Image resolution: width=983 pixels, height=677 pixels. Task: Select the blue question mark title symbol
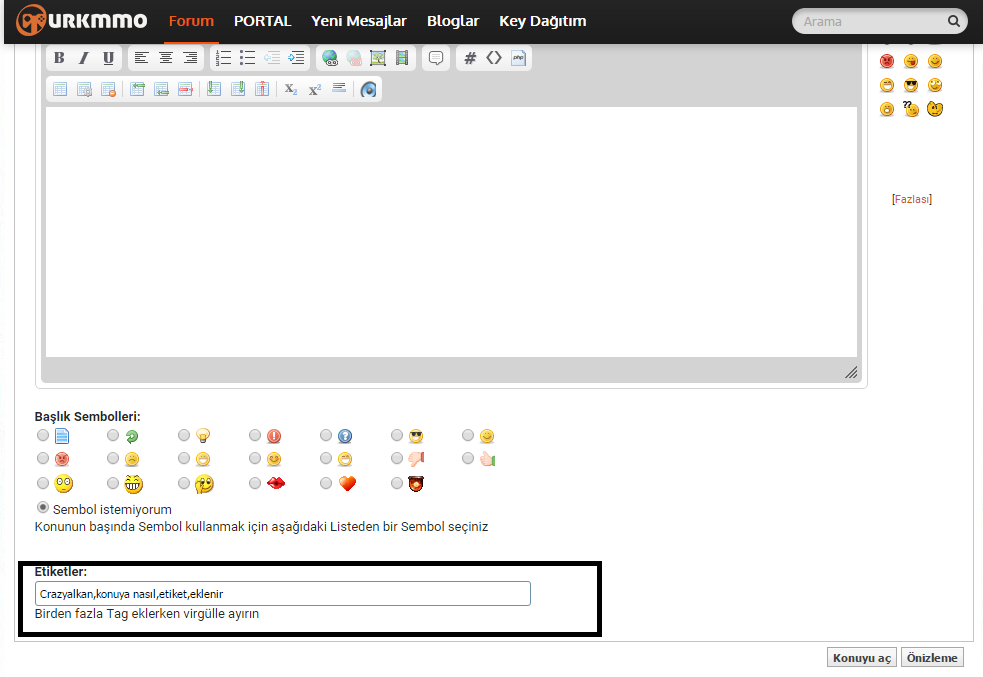coord(325,435)
